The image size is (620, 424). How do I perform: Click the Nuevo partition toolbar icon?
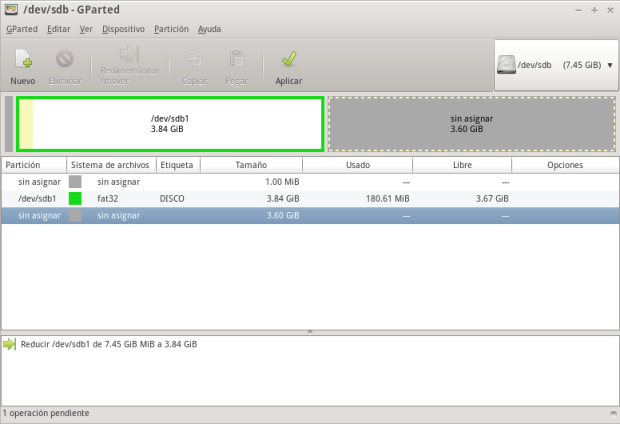pos(22,60)
